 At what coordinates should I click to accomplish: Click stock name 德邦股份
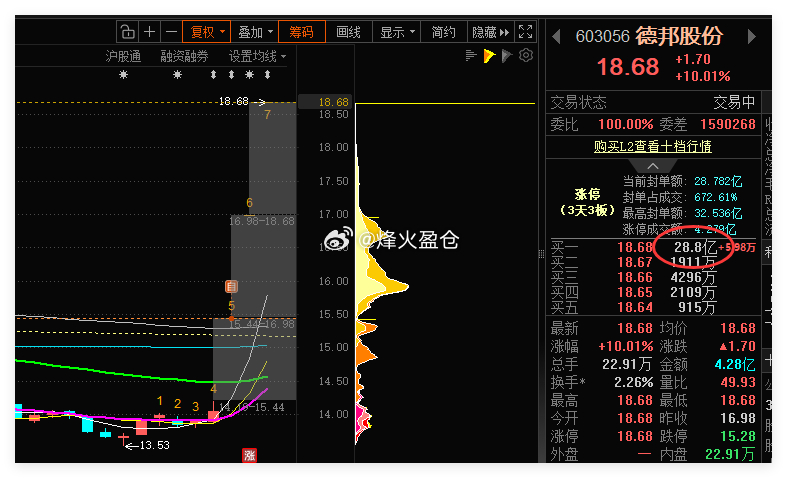click(x=679, y=36)
